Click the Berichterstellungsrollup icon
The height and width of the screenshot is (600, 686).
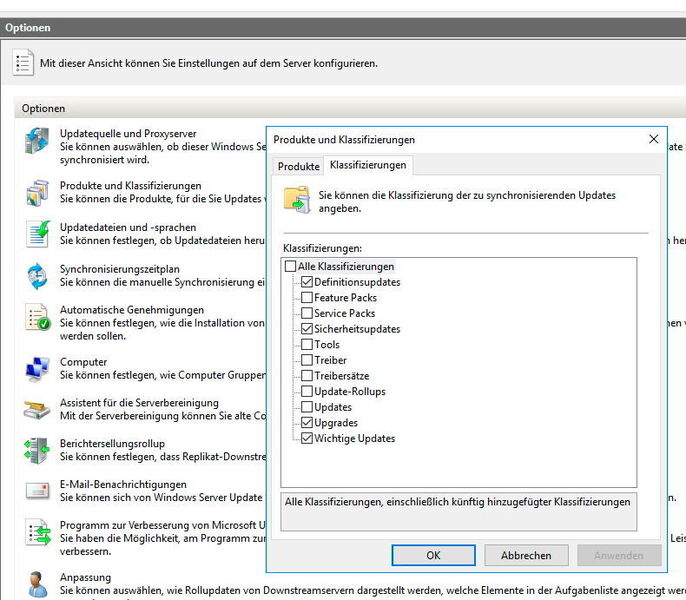[38, 450]
